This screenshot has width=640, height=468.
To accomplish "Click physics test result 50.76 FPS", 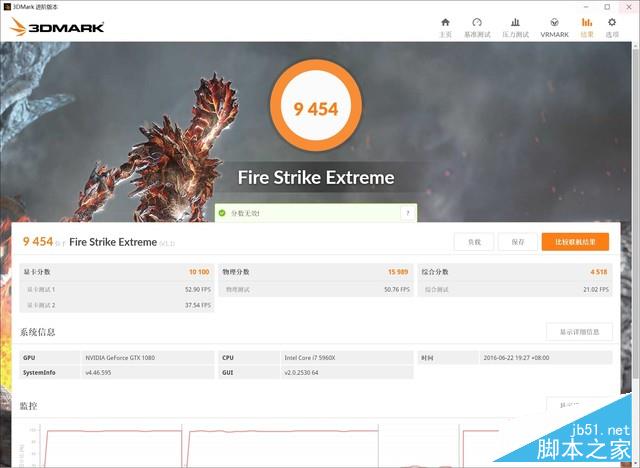I will (x=397, y=289).
